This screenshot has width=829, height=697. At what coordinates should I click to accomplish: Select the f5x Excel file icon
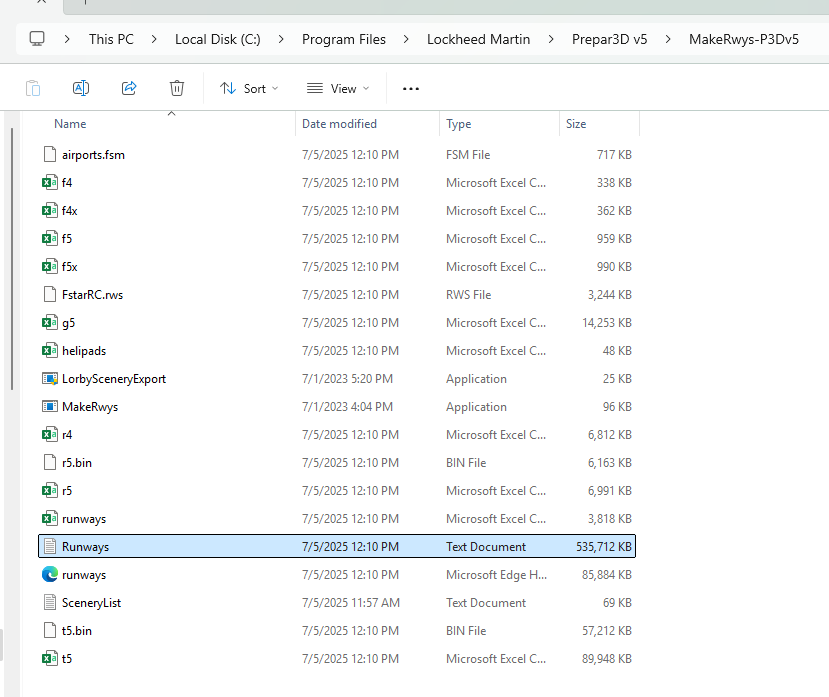click(50, 267)
